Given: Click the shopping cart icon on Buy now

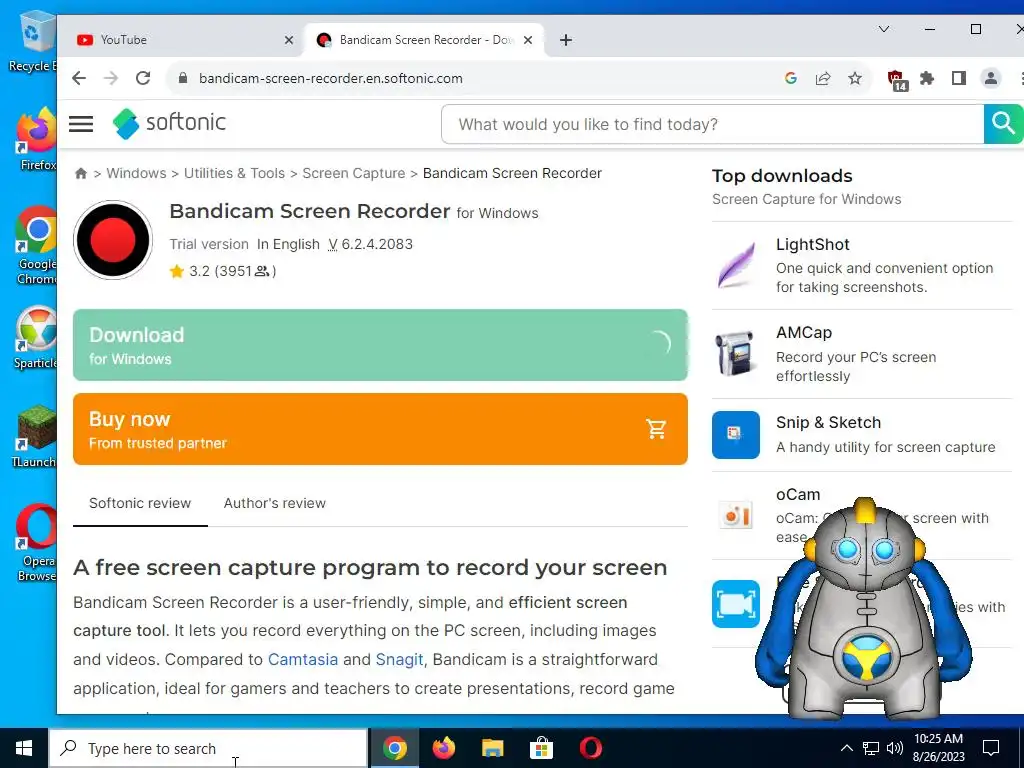Looking at the screenshot, I should (656, 429).
